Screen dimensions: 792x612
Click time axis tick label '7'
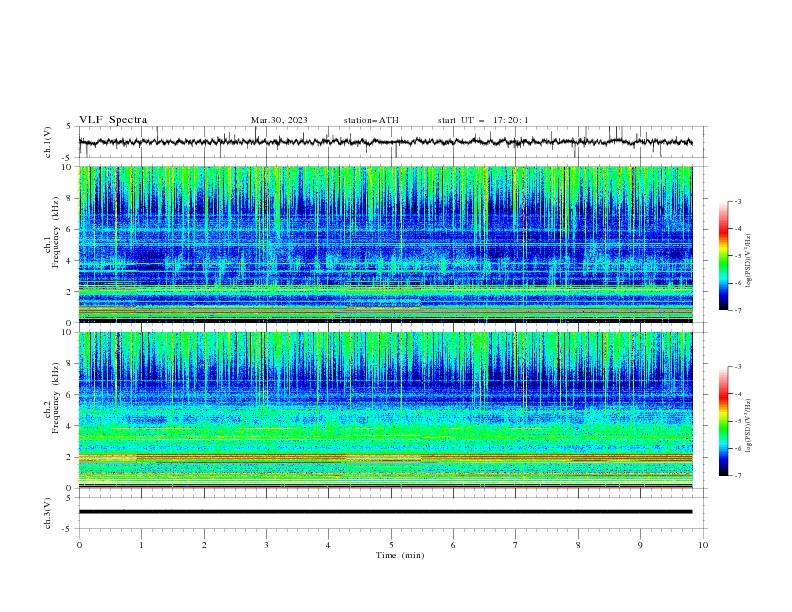click(516, 545)
